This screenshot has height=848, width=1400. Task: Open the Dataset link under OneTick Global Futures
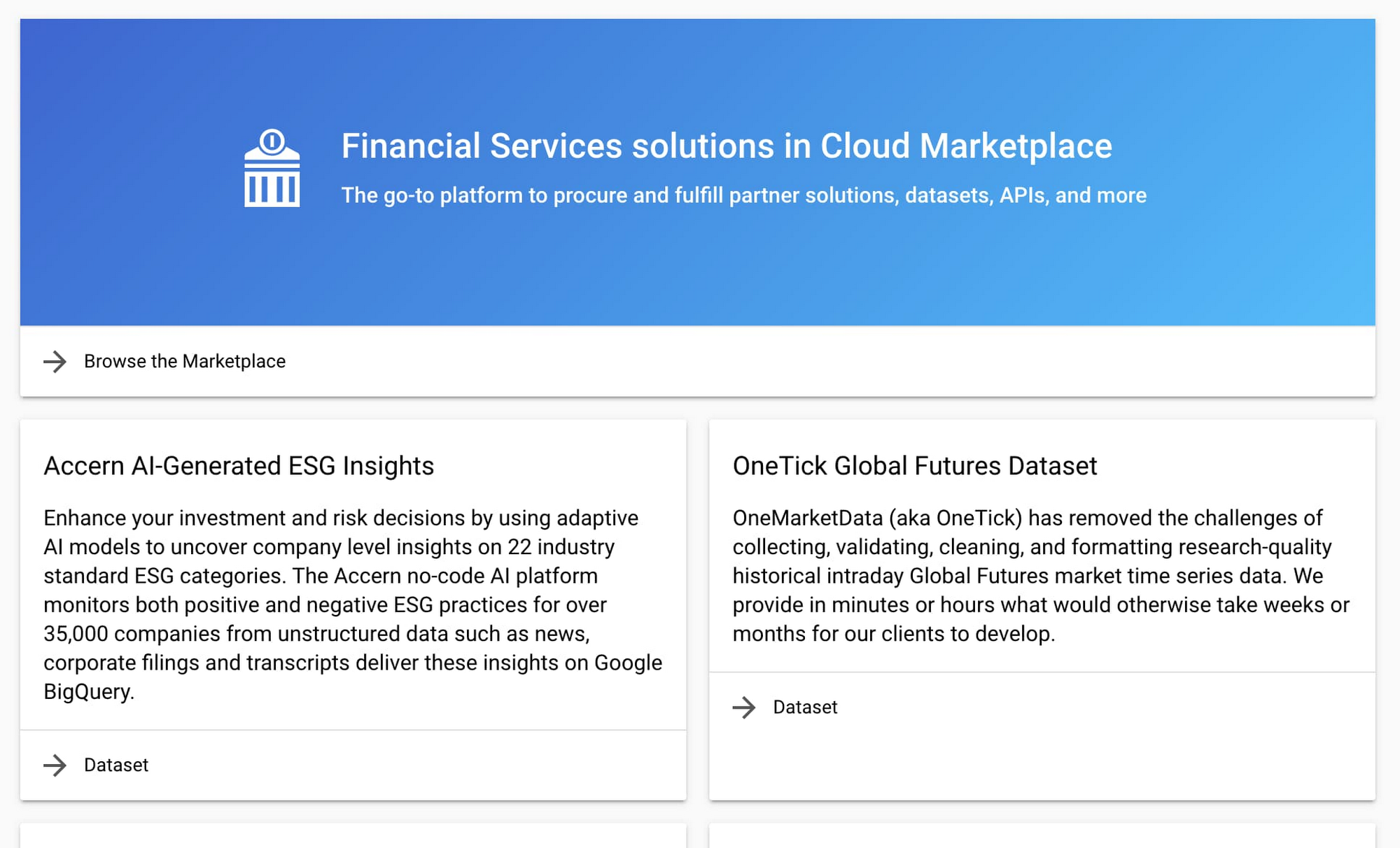[x=805, y=707]
